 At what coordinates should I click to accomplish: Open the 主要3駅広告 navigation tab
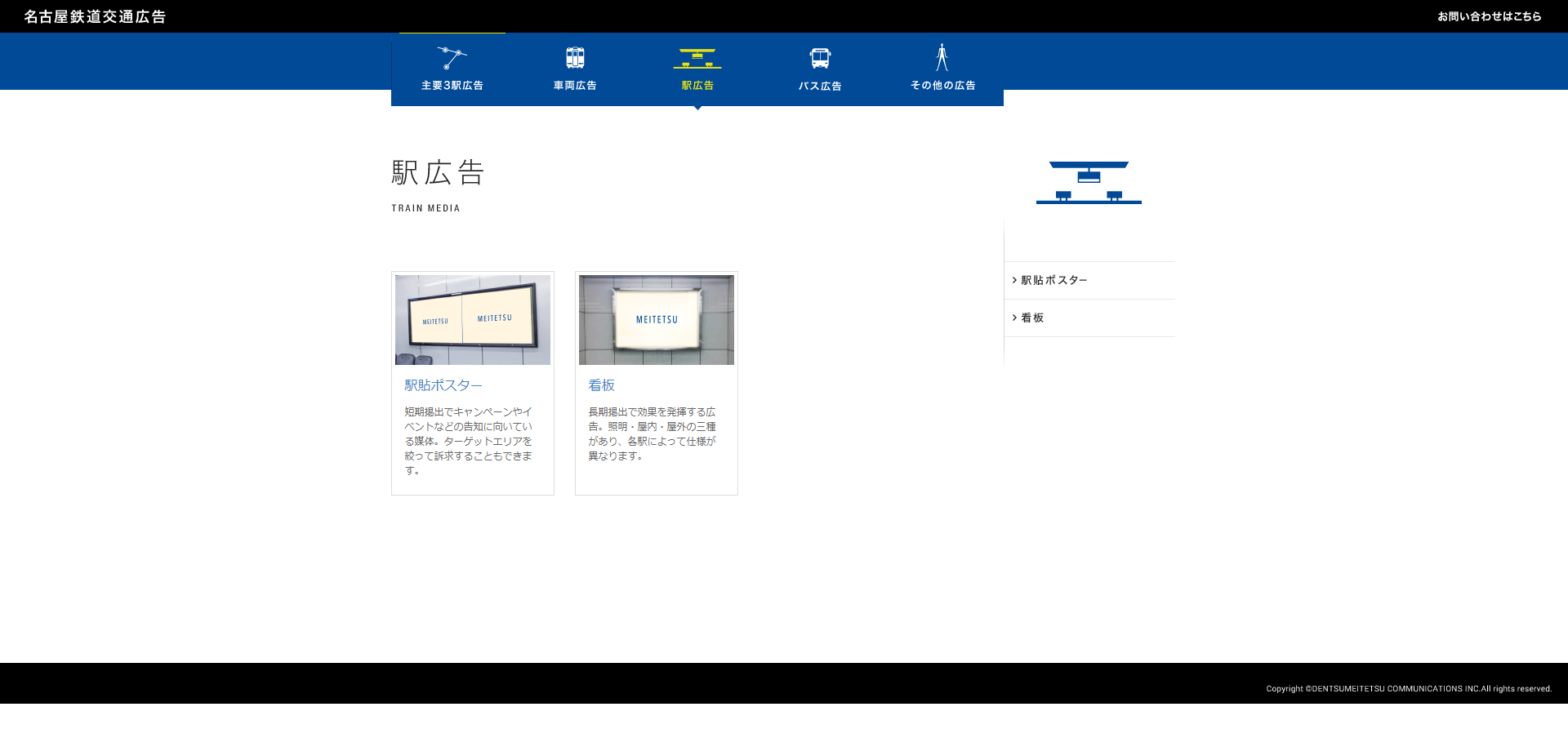click(452, 86)
